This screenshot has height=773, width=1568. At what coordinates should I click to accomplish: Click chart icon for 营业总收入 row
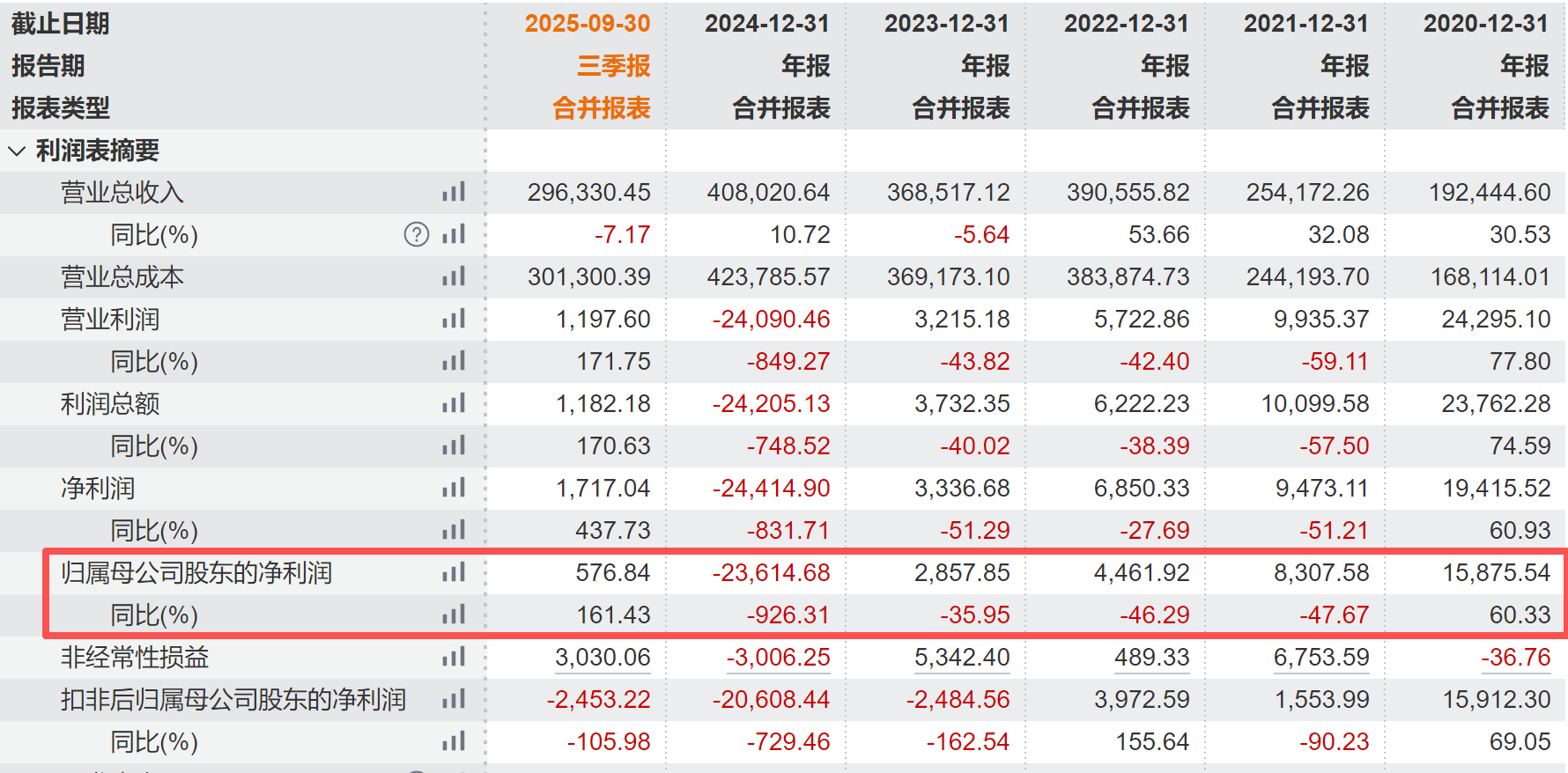(x=454, y=192)
